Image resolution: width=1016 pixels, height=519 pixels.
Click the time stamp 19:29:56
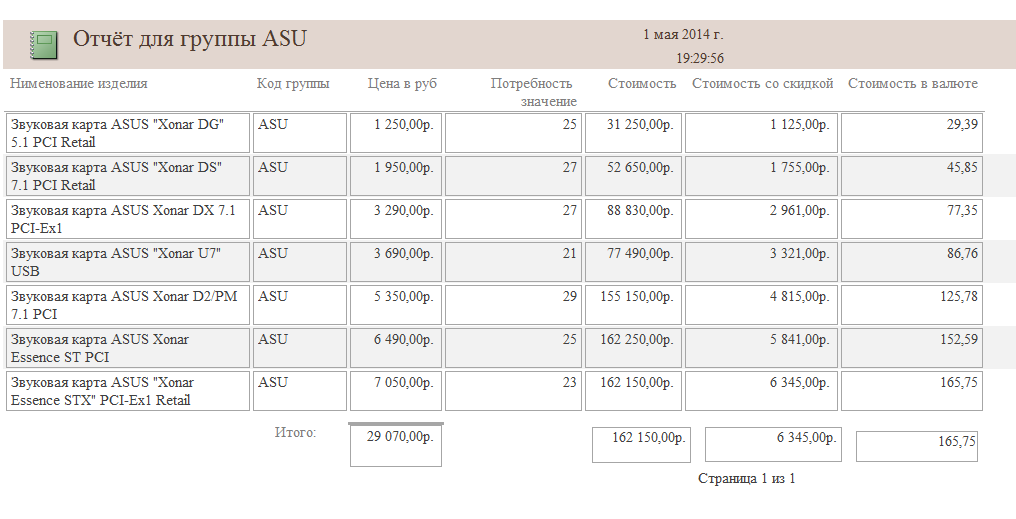(700, 58)
